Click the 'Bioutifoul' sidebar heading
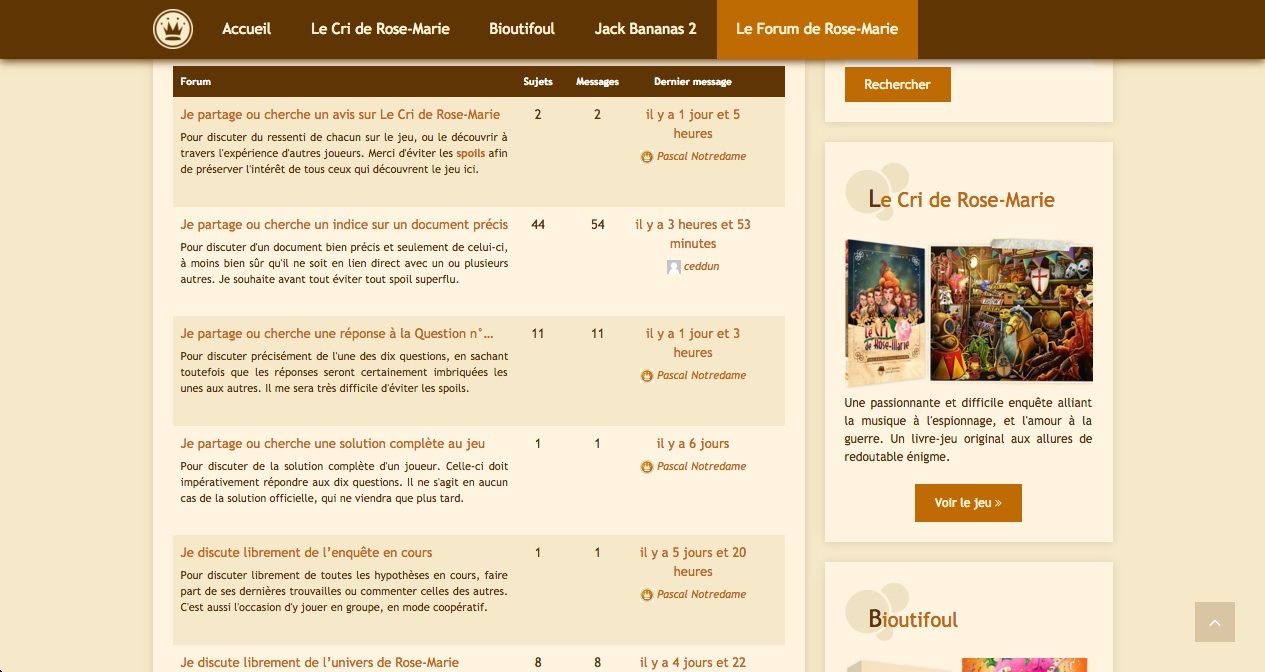The height and width of the screenshot is (672, 1265). pos(913,620)
